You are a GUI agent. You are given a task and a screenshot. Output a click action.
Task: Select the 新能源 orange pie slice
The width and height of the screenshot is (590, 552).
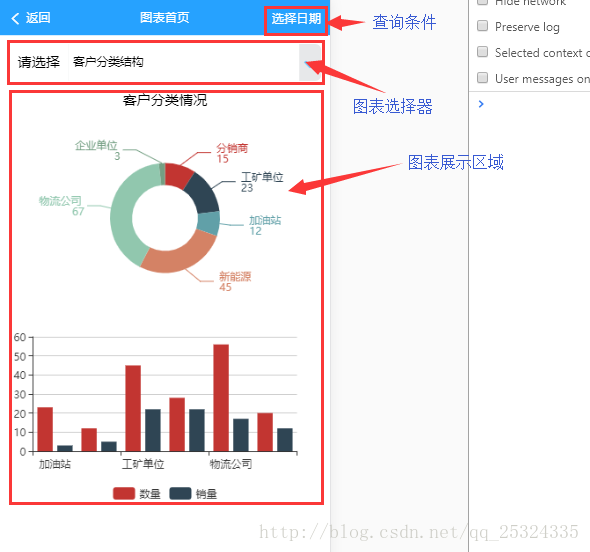[180, 253]
